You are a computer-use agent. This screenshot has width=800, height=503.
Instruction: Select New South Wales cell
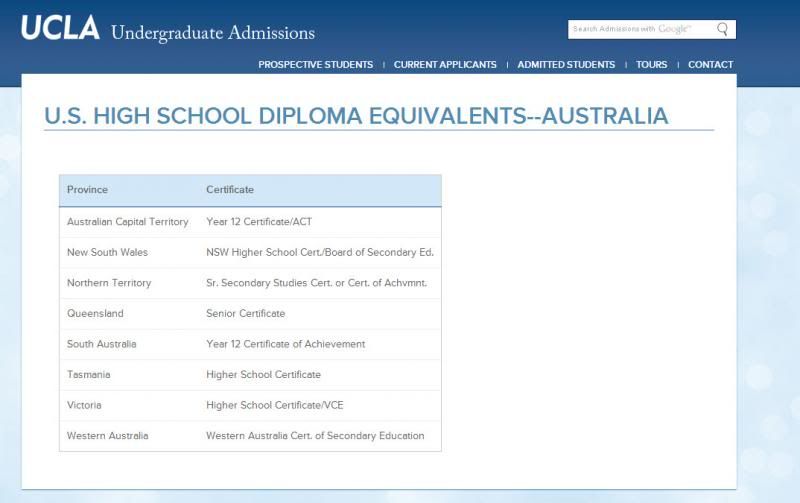(x=107, y=253)
